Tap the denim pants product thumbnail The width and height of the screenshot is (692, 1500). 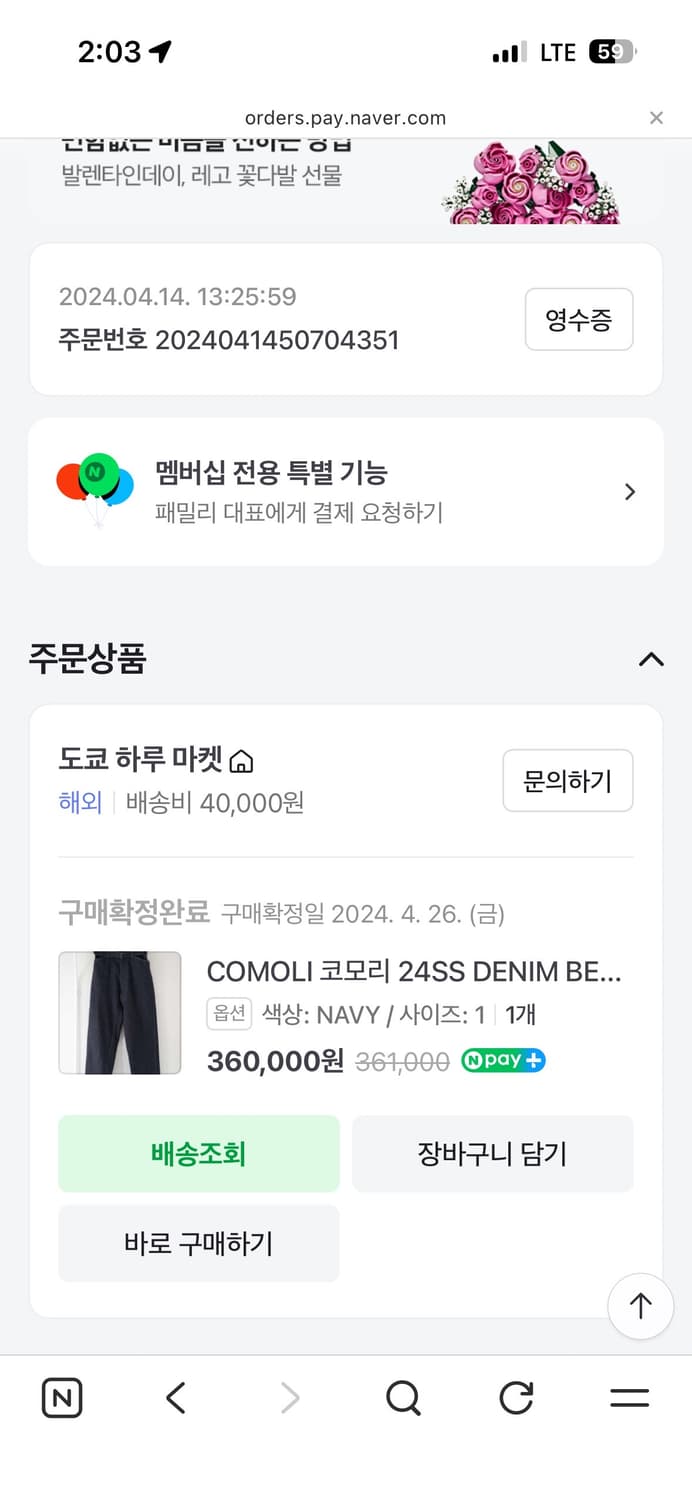tap(120, 1013)
